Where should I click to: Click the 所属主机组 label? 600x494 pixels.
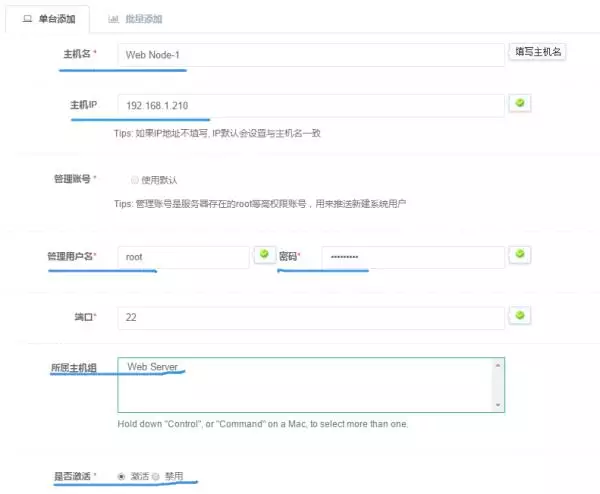(x=73, y=368)
